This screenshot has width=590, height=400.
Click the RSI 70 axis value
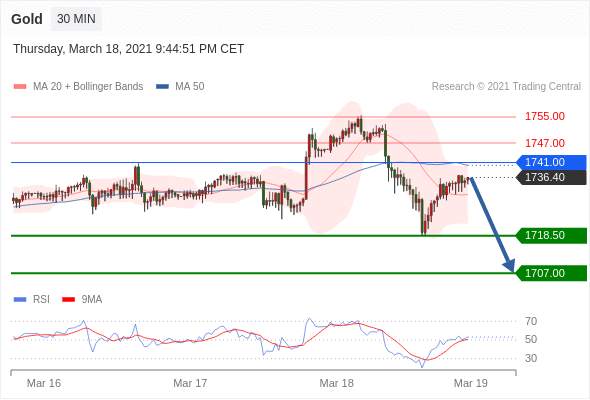(x=531, y=321)
